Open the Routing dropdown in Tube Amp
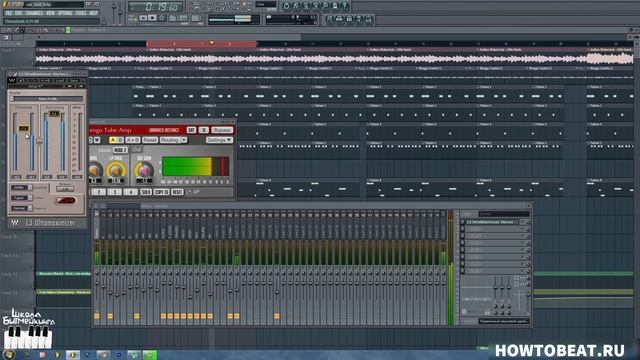 pos(173,140)
